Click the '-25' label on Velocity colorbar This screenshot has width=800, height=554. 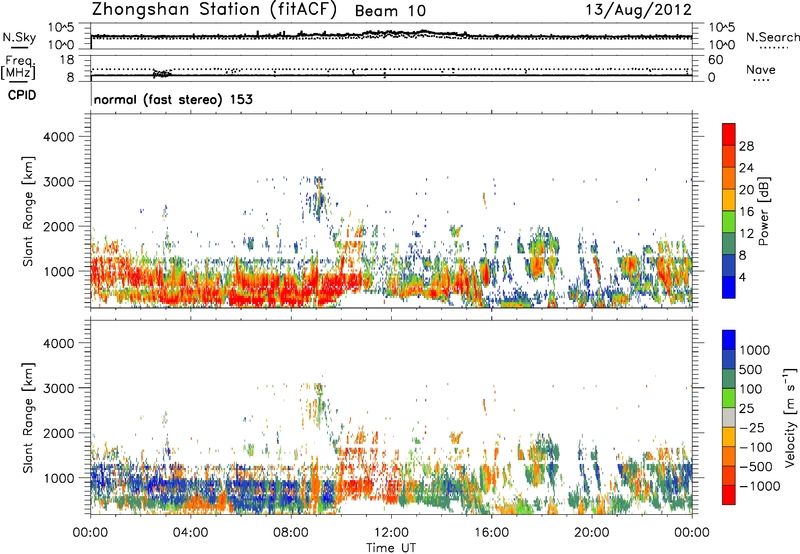(x=752, y=428)
